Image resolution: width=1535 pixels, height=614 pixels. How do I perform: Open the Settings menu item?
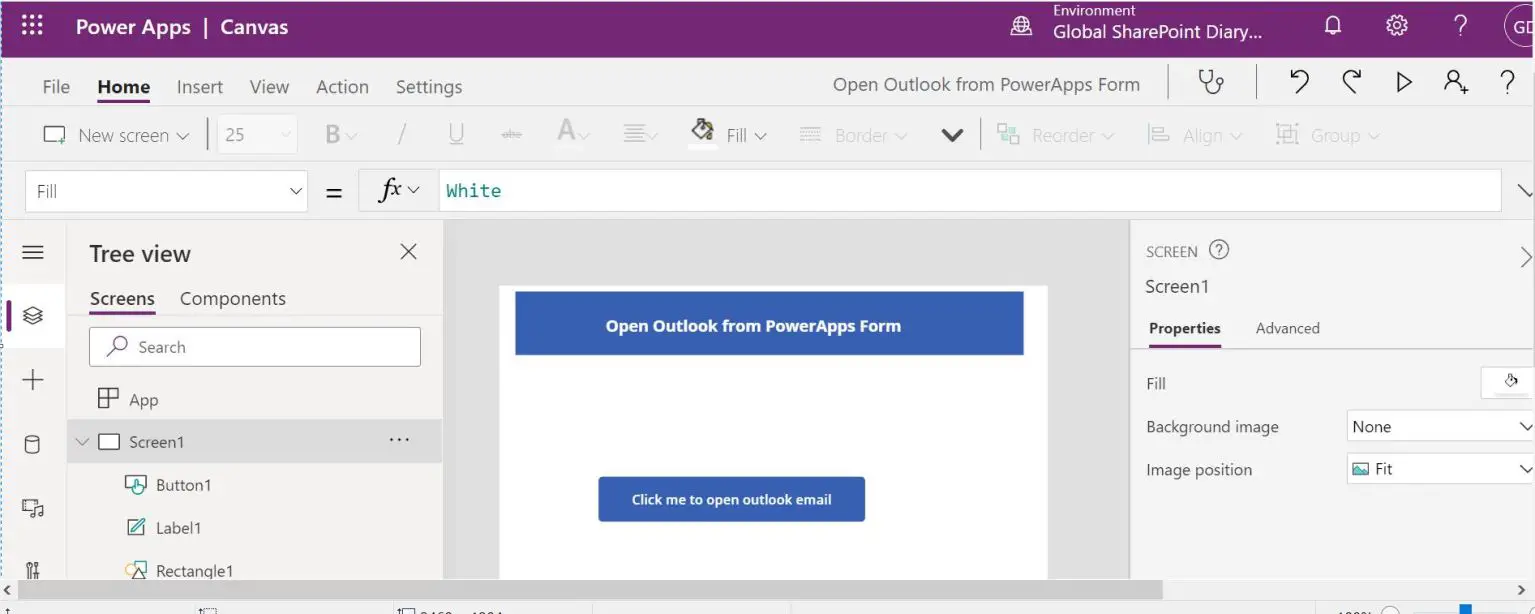pyautogui.click(x=428, y=87)
